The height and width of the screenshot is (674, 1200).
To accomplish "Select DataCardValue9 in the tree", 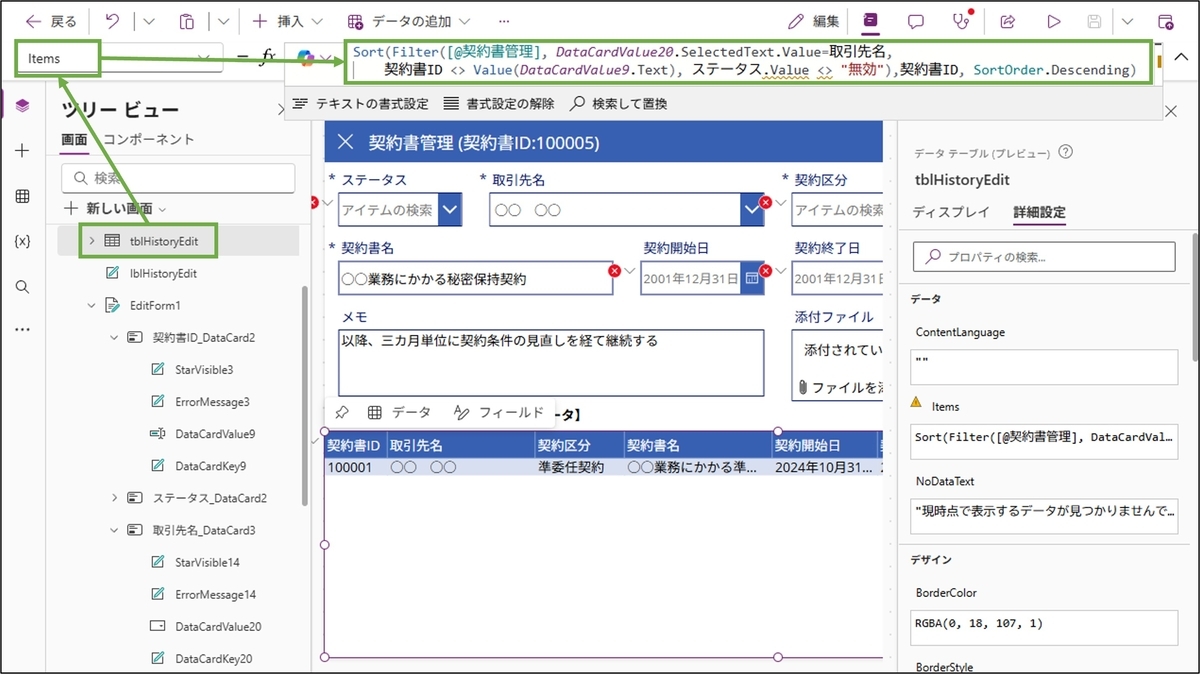I will (215, 434).
